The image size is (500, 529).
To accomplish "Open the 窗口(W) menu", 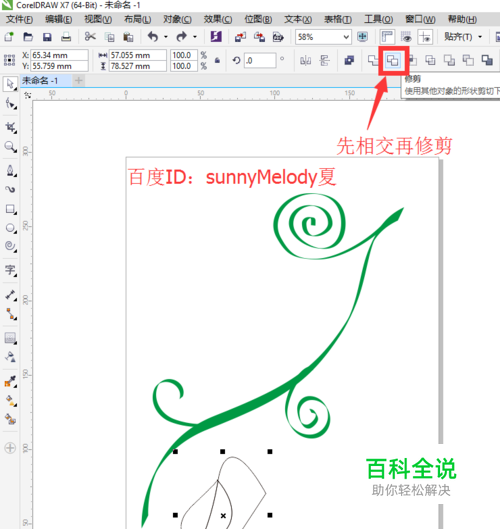I will pos(420,19).
